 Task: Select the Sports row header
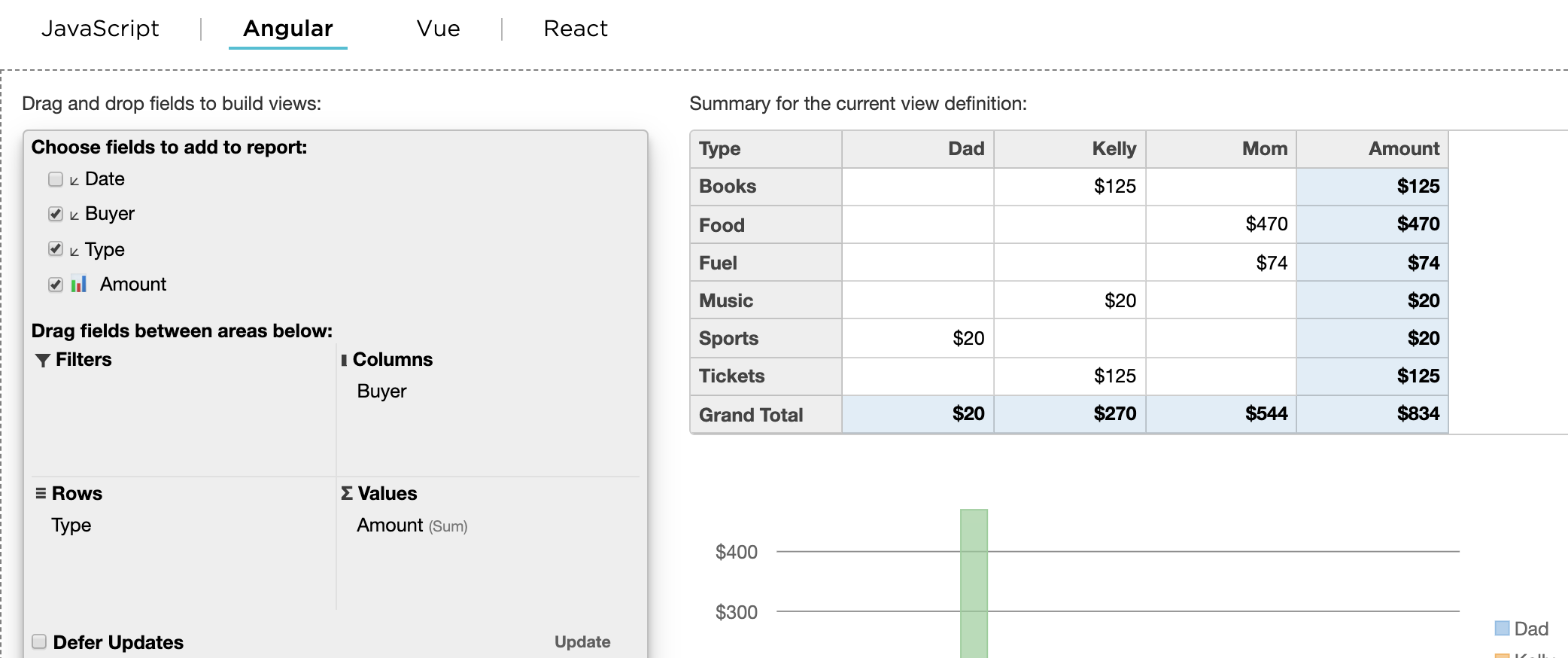pos(766,338)
